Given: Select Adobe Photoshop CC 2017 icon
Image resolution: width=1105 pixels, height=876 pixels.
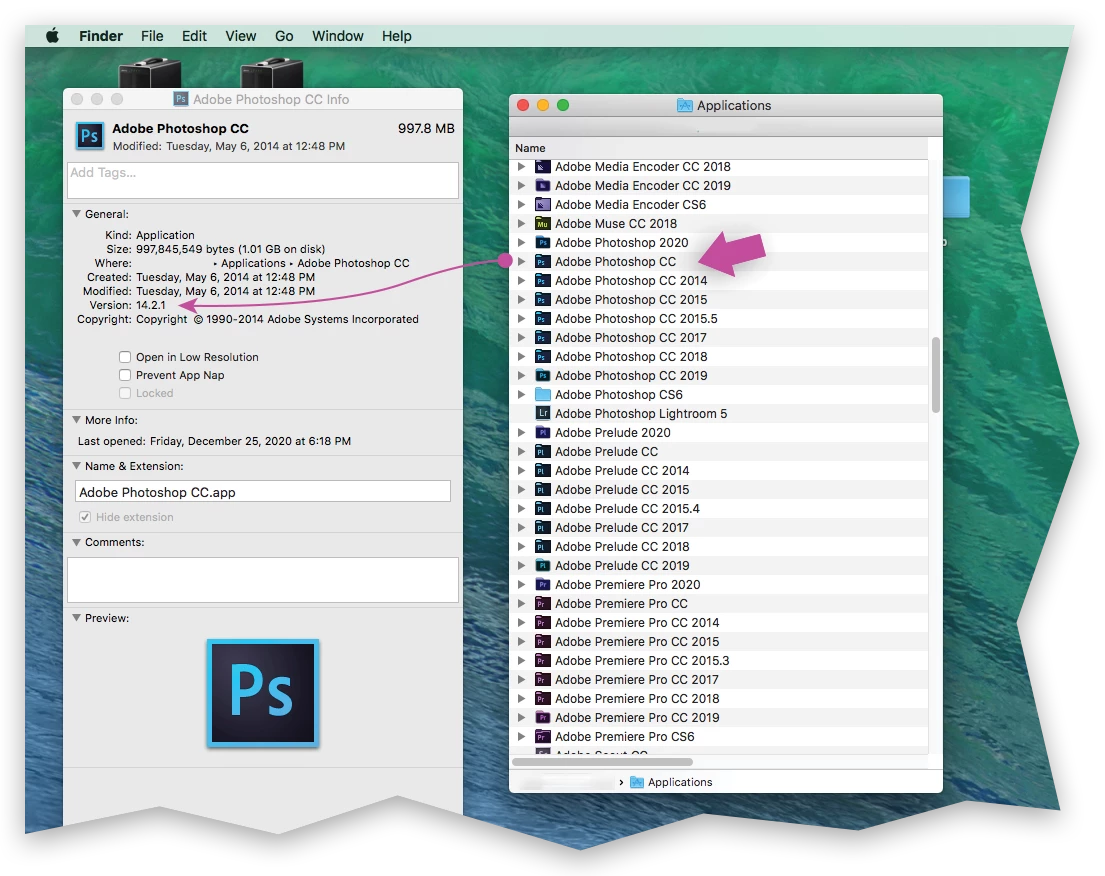Looking at the screenshot, I should (543, 338).
